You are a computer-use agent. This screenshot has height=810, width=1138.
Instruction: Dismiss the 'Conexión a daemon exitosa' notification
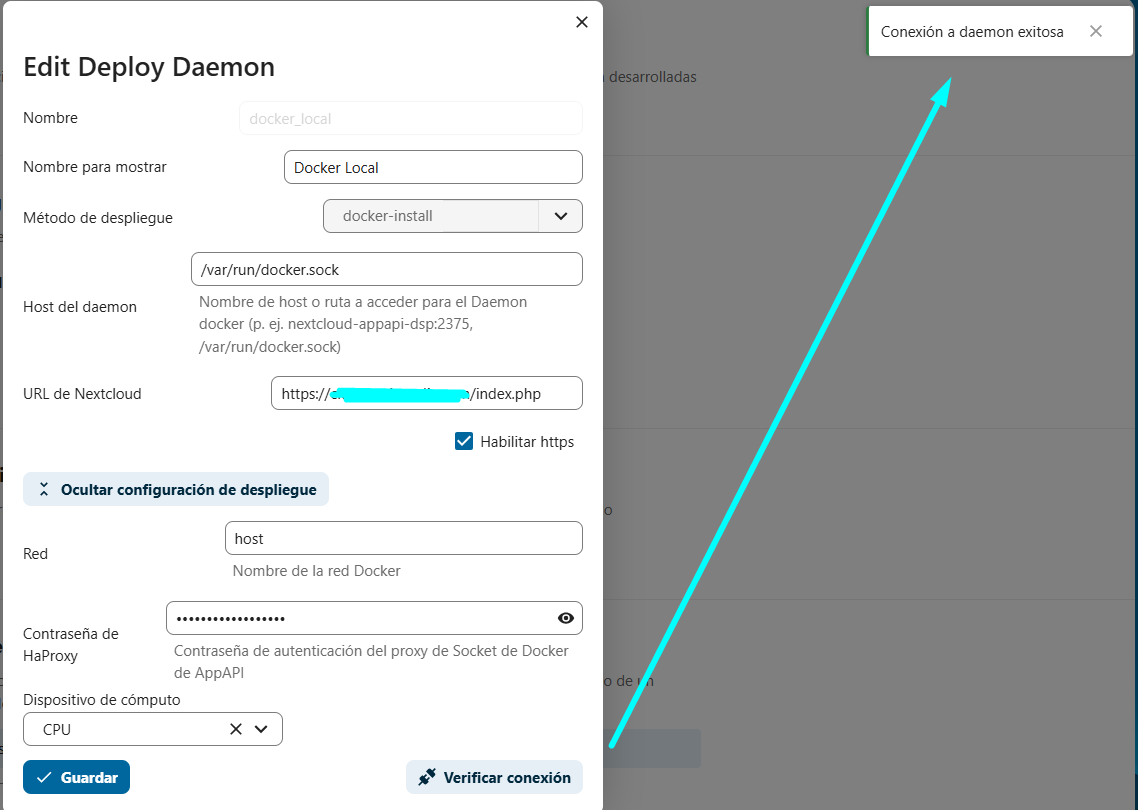coord(1096,31)
